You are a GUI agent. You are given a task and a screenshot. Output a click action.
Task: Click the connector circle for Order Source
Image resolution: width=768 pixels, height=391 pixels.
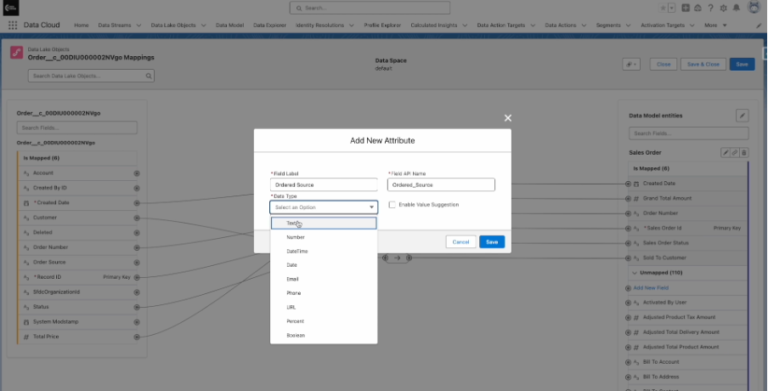(137, 263)
